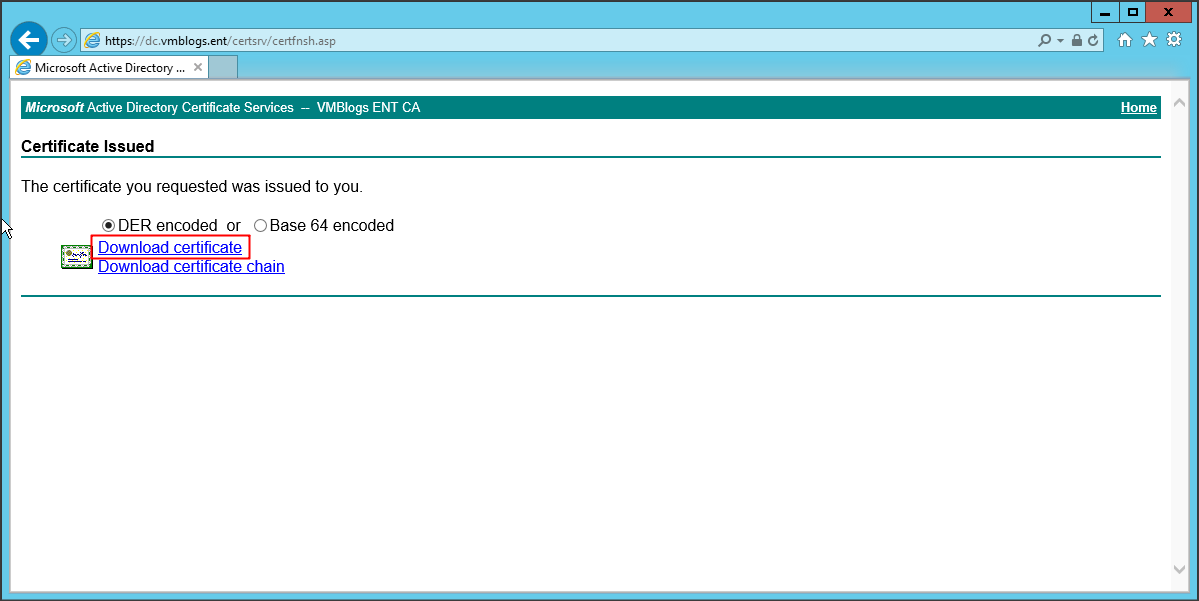Click the browser Back arrow button

click(29, 40)
